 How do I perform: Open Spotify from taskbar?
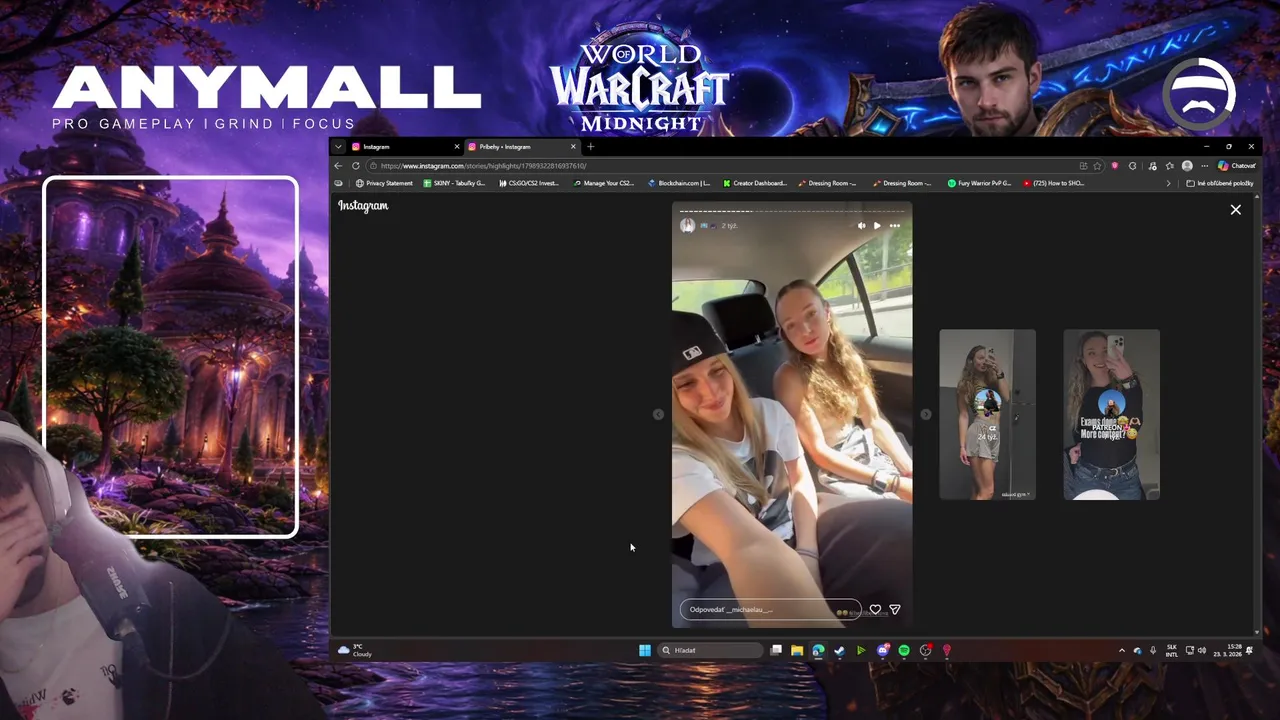pyautogui.click(x=904, y=650)
